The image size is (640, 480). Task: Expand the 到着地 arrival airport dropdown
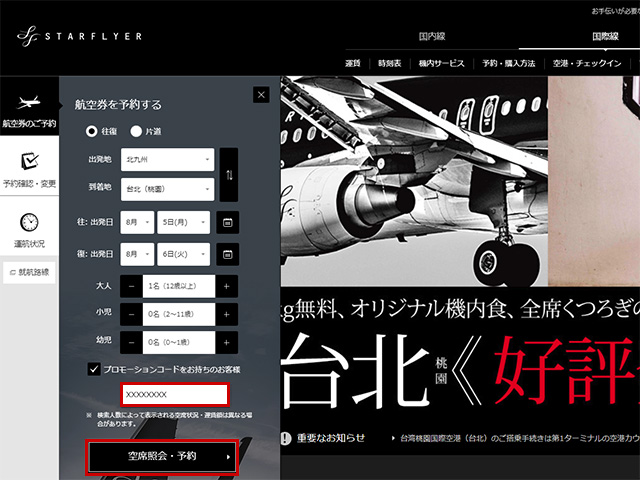tap(166, 190)
